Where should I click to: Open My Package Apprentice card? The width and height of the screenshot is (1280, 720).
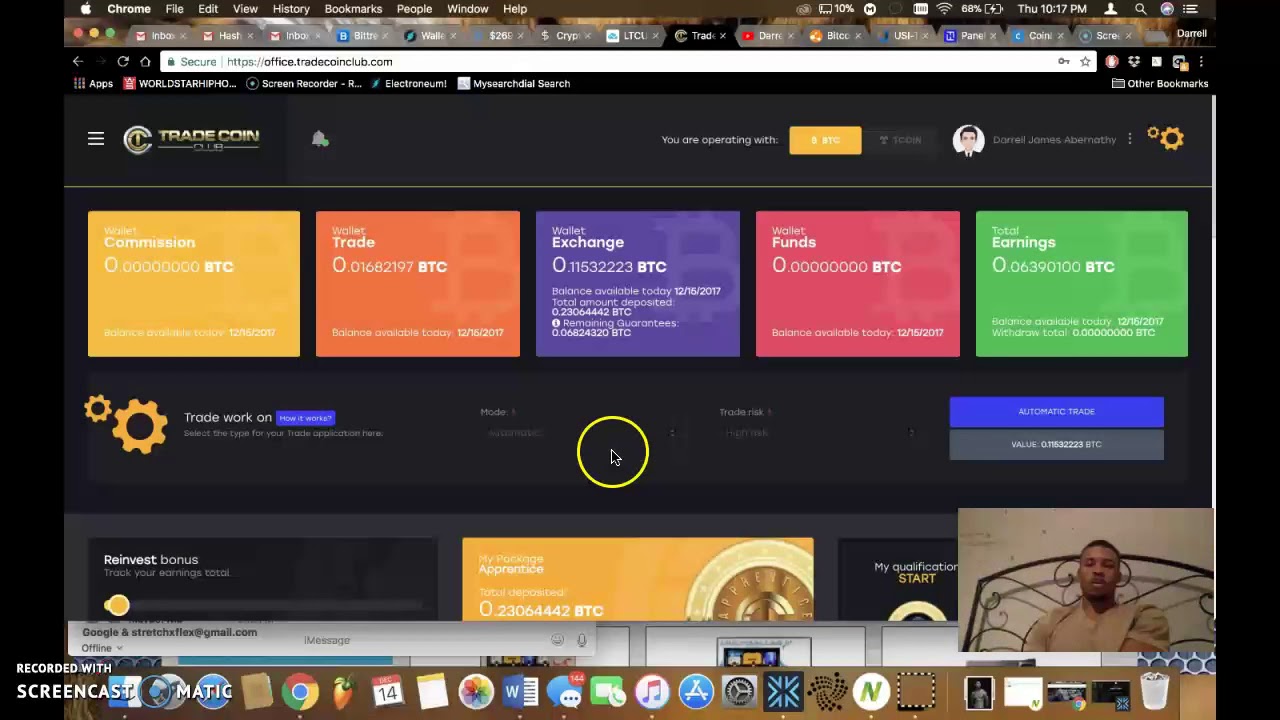click(638, 579)
